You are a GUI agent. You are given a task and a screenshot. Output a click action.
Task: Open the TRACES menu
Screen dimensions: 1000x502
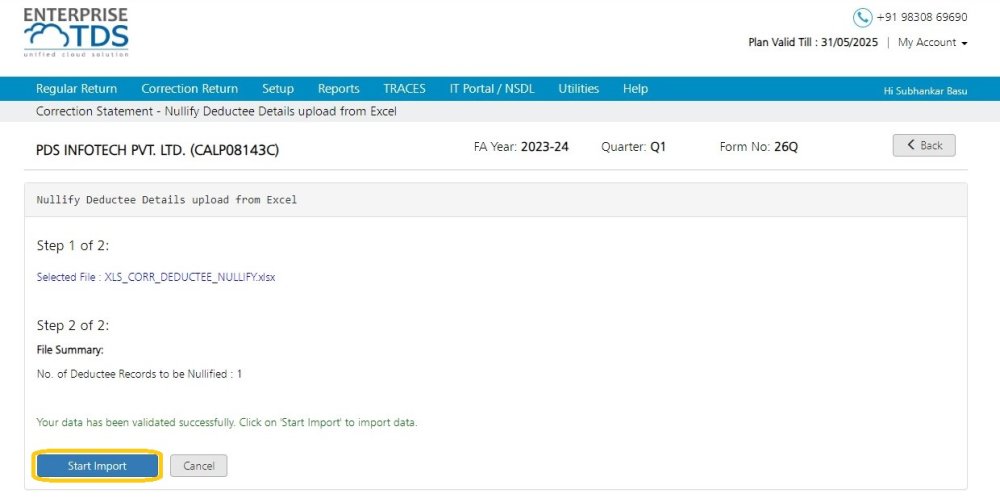point(404,89)
